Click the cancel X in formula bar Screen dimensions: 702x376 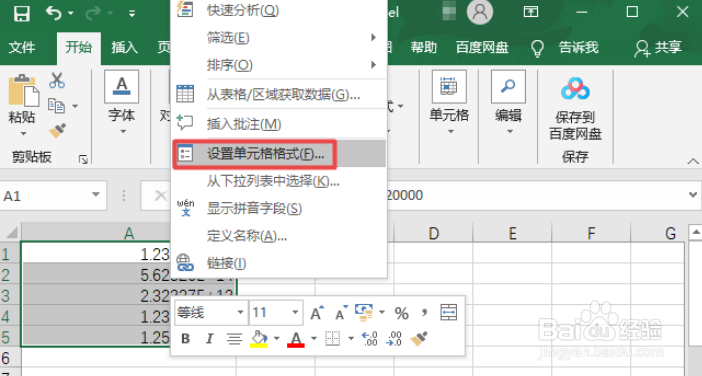(x=160, y=196)
